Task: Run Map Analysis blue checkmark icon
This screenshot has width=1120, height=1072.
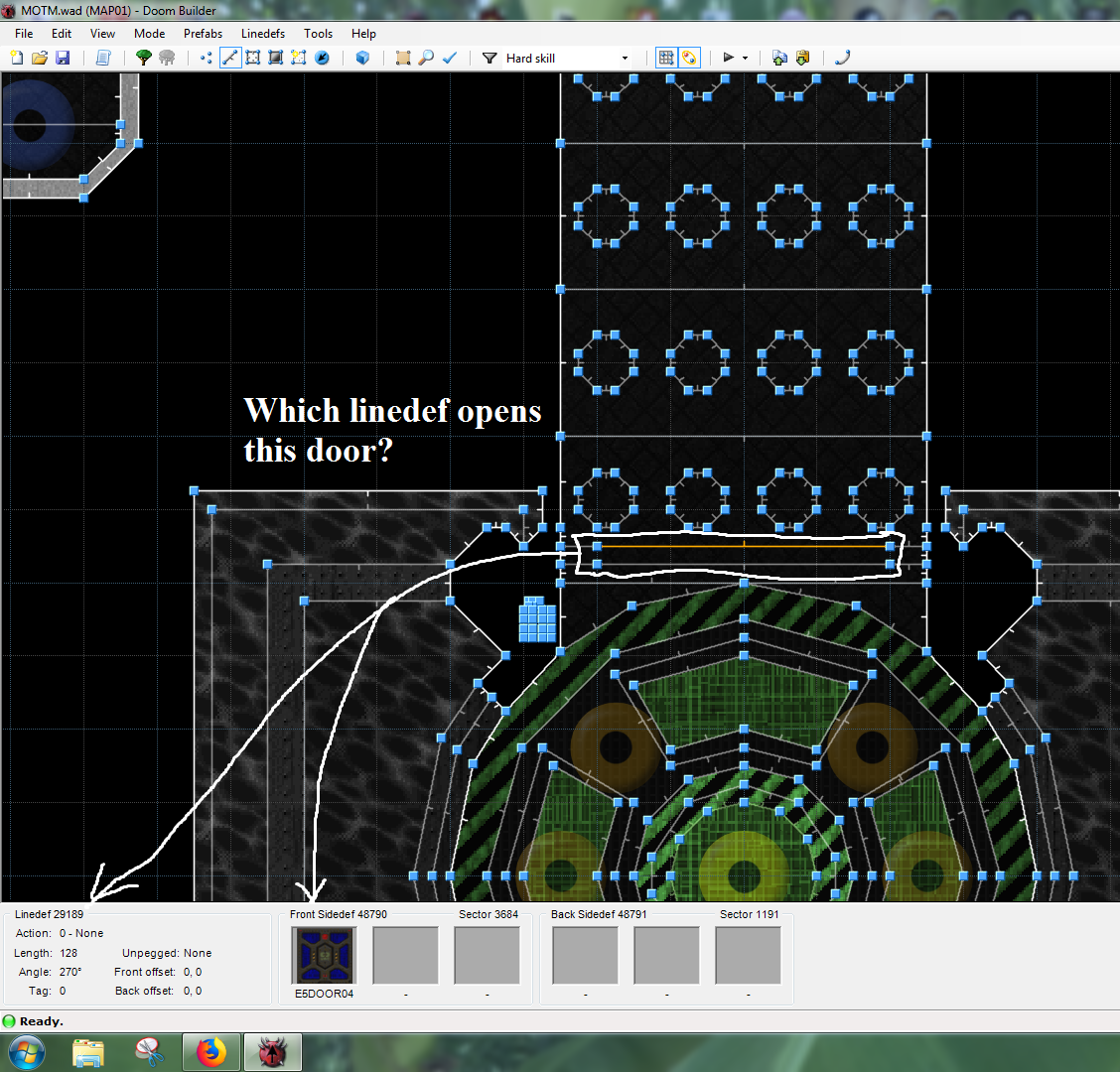Action: [450, 58]
